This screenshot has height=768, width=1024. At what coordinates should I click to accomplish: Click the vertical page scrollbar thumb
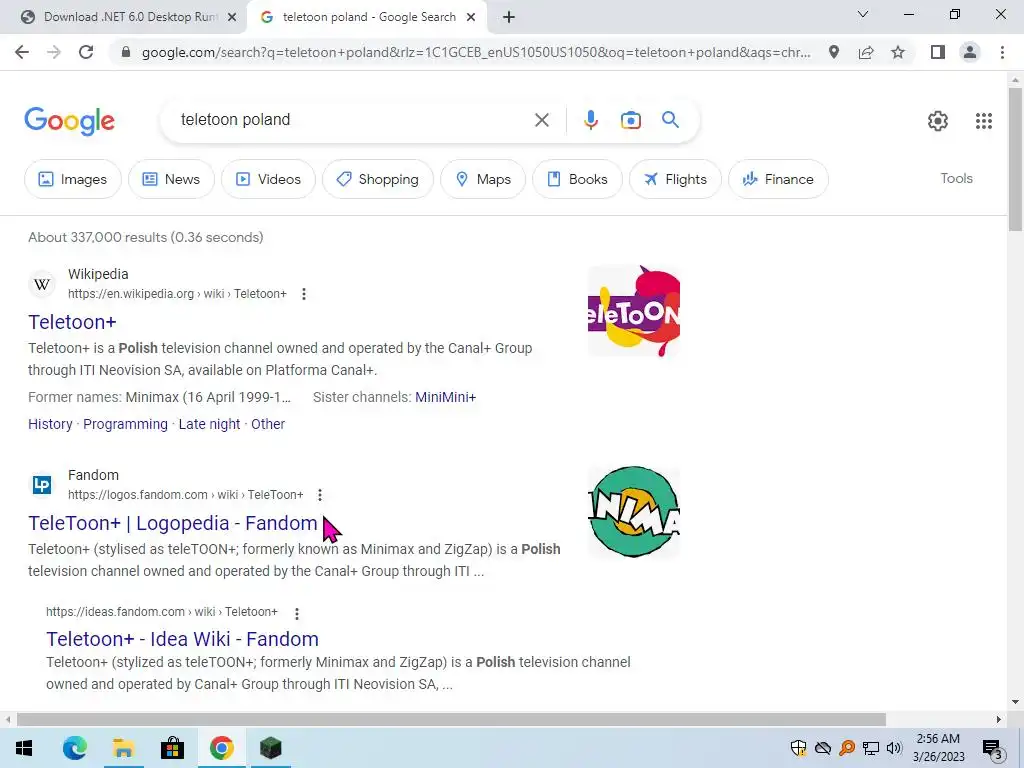(1015, 159)
